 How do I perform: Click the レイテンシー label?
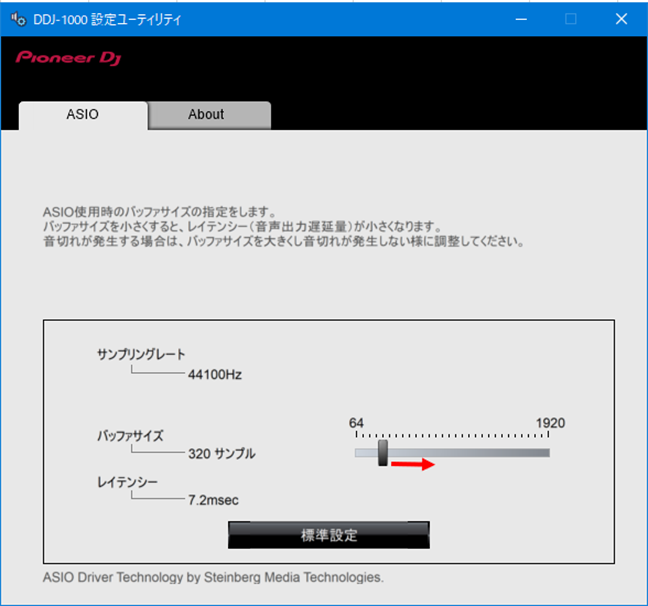[127, 482]
